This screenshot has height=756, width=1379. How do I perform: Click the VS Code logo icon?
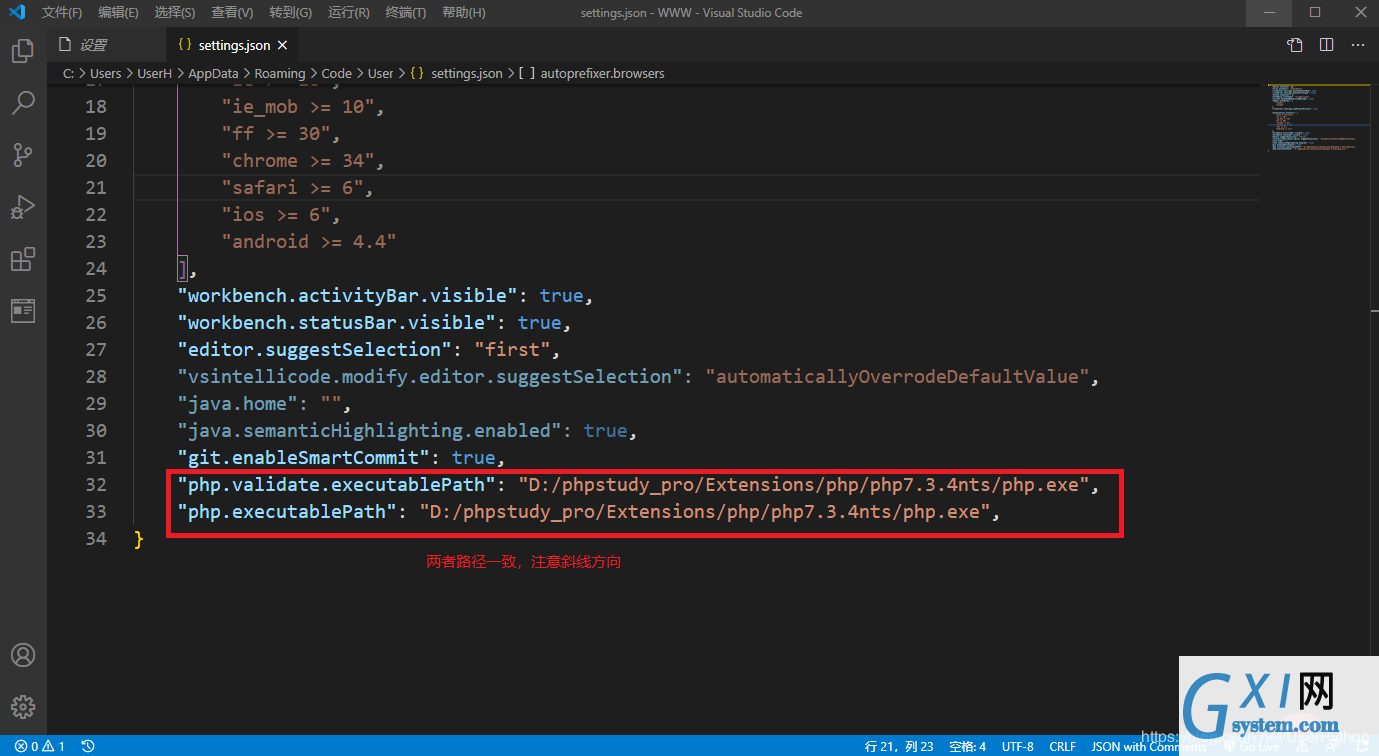(15, 12)
